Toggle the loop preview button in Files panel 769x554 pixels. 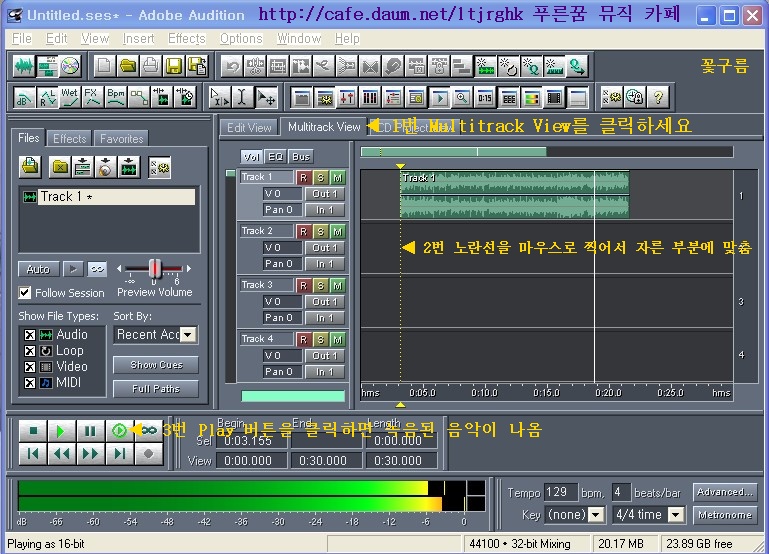(97, 269)
